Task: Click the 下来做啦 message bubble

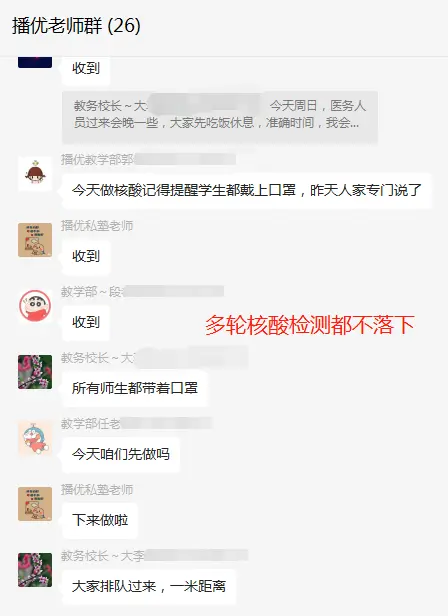Action: coord(100,521)
